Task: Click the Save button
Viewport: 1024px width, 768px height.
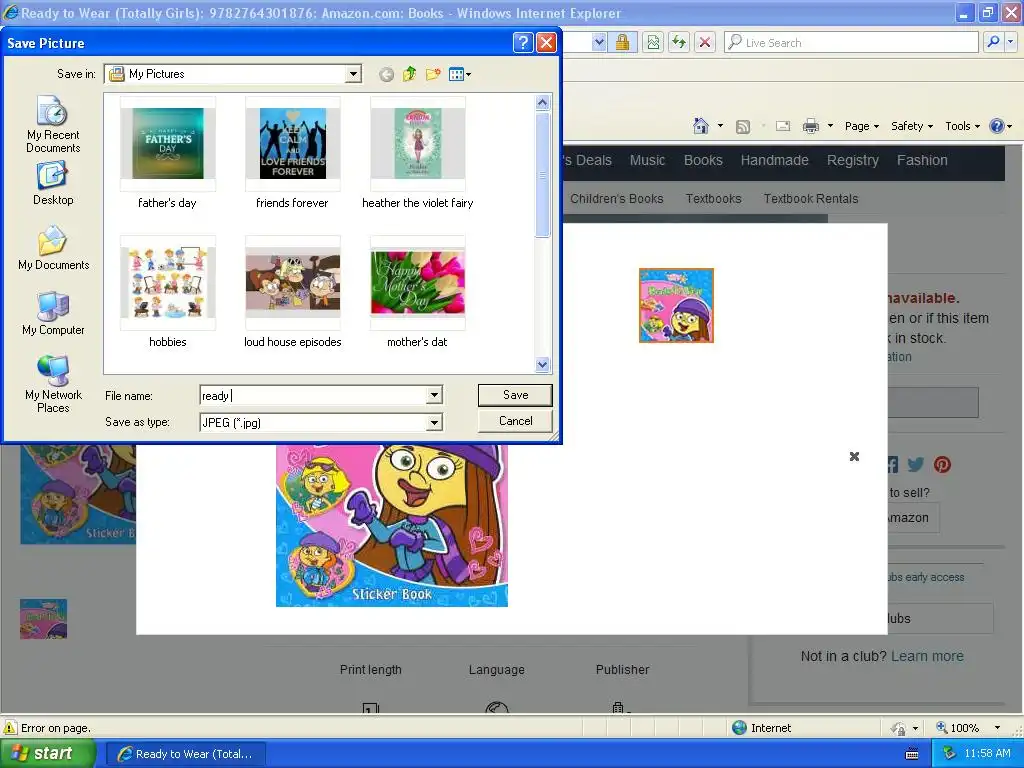Action: coord(515,394)
